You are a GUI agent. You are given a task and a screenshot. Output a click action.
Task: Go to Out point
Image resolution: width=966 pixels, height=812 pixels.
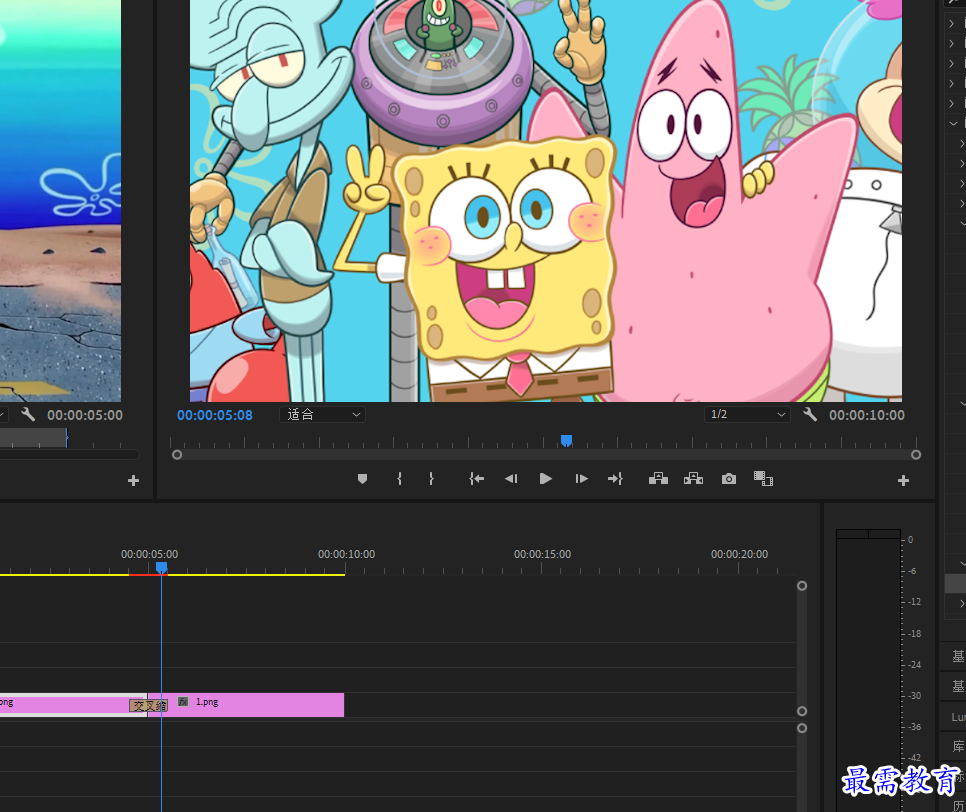[615, 479]
